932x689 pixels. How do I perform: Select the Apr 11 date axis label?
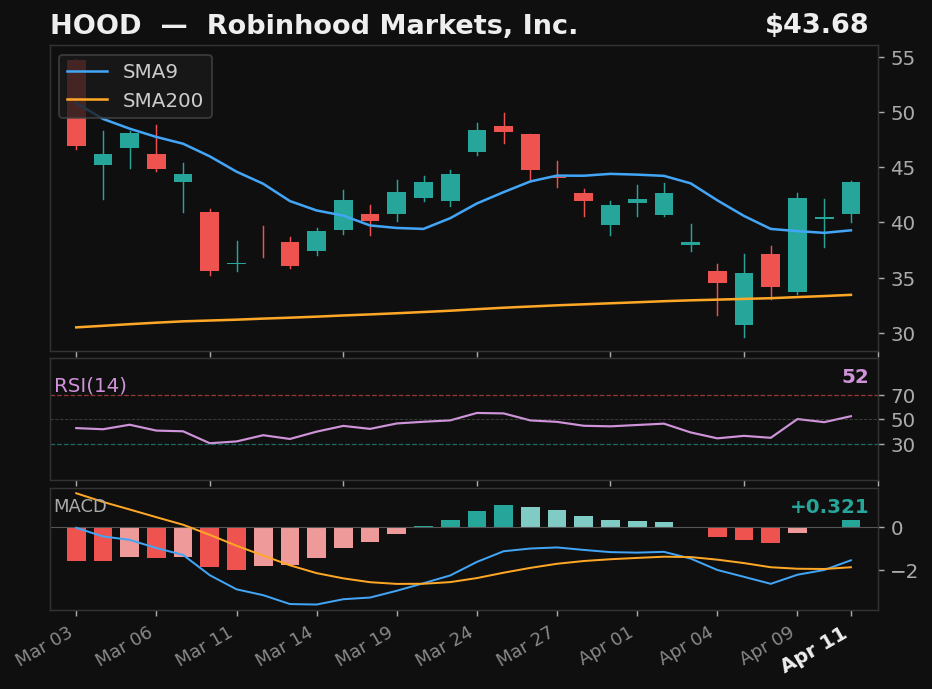815,649
